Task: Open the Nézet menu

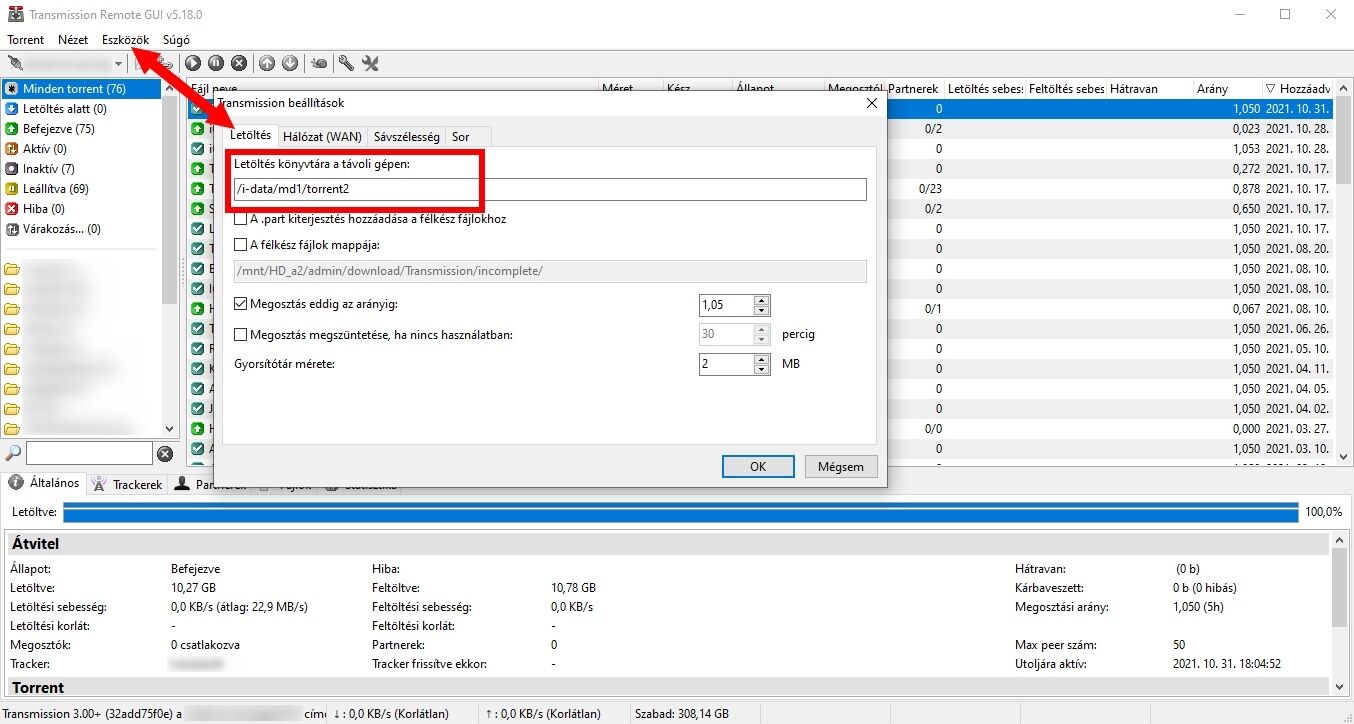Action: point(73,40)
